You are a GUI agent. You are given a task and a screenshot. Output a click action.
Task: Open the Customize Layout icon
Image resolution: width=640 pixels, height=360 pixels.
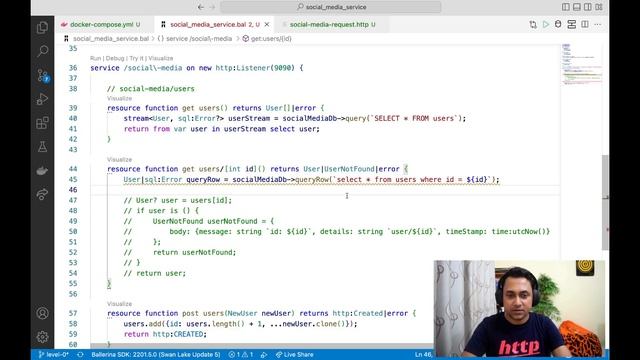click(599, 7)
